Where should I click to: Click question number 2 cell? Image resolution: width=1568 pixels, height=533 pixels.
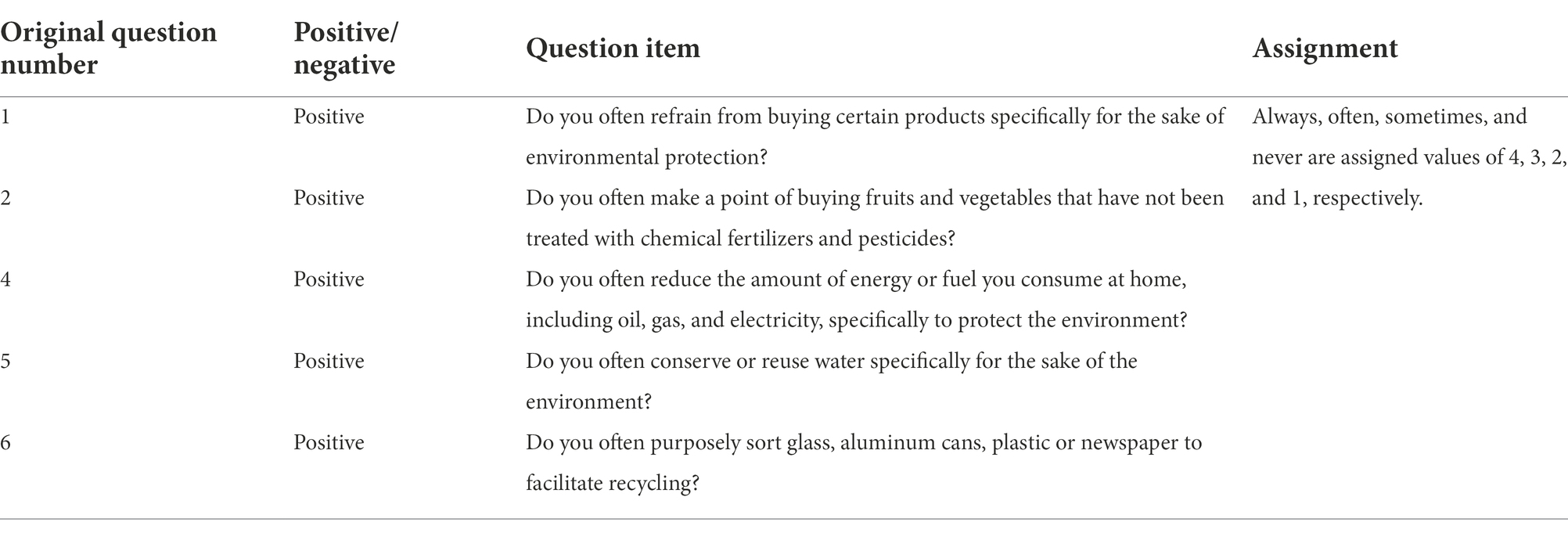pyautogui.click(x=5, y=198)
